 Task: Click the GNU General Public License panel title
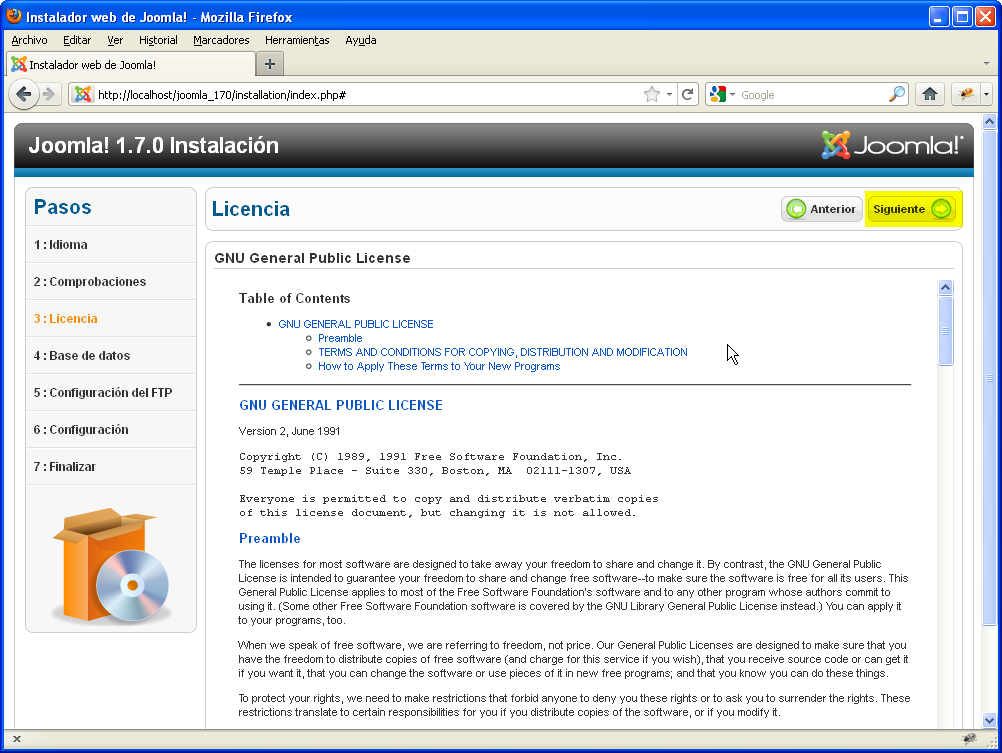point(312,258)
